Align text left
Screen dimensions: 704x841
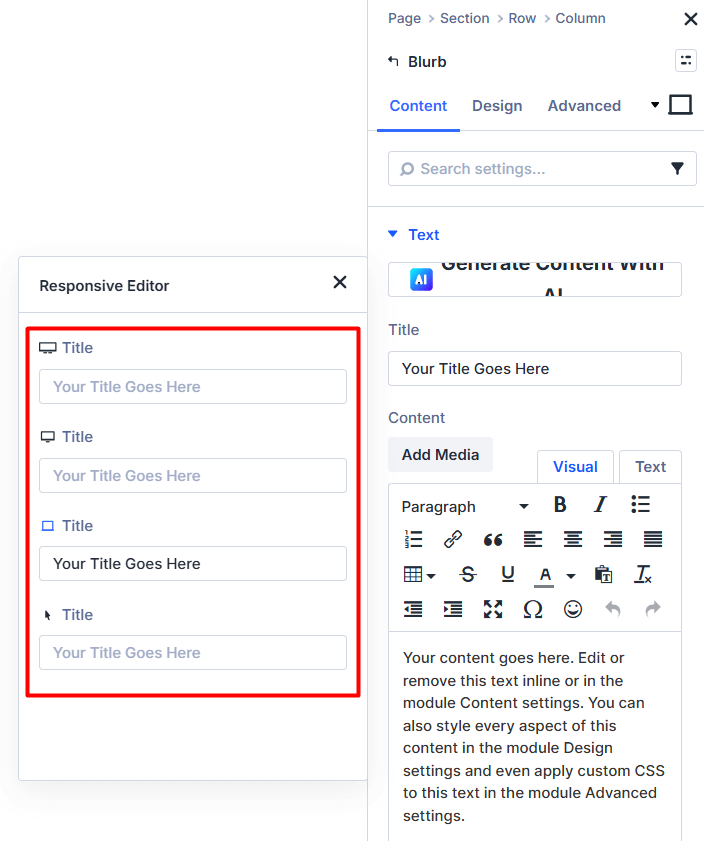[533, 539]
